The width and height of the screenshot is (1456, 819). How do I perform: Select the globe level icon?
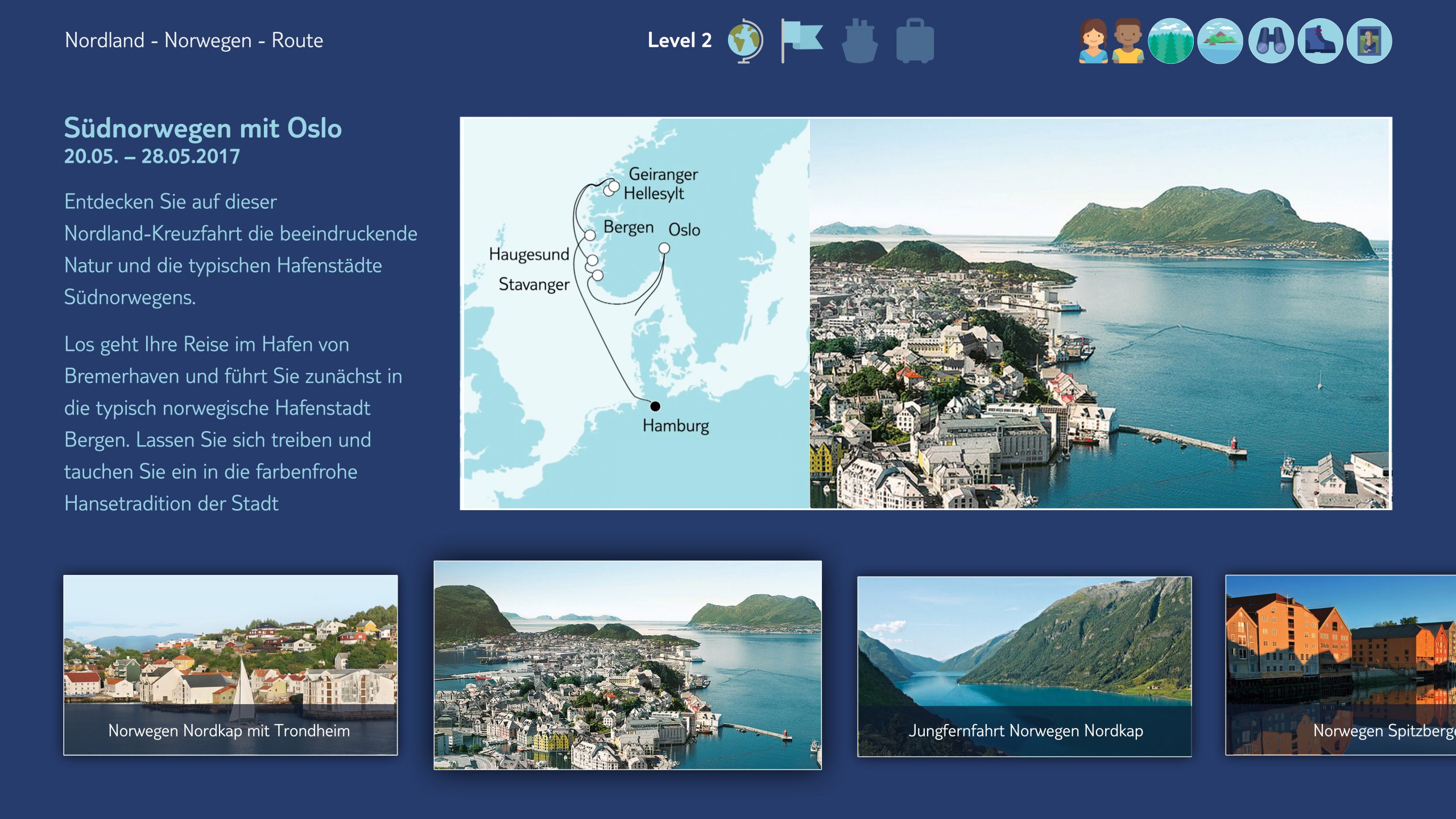click(x=745, y=41)
